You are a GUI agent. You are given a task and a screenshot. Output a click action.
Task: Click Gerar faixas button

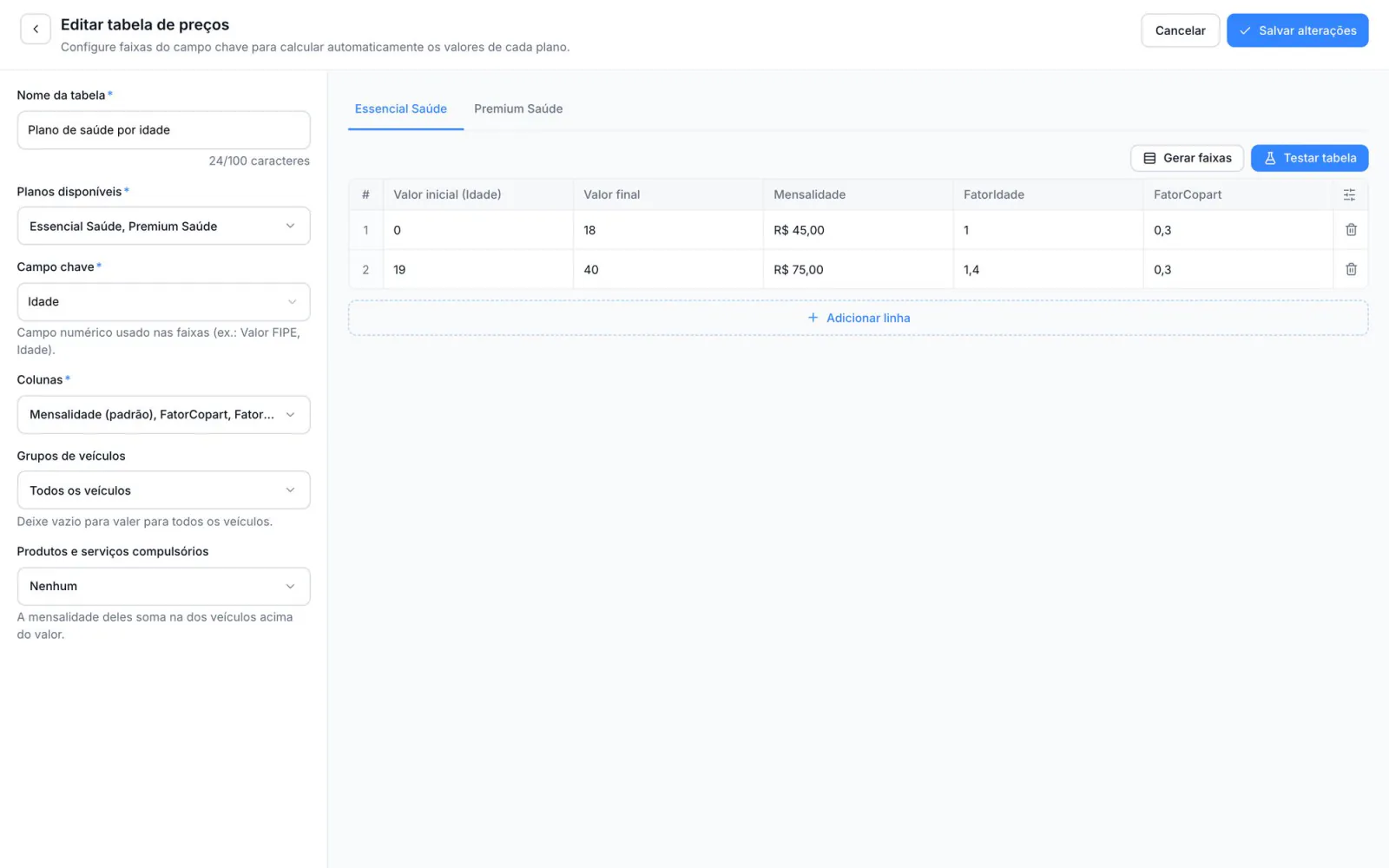(1187, 158)
